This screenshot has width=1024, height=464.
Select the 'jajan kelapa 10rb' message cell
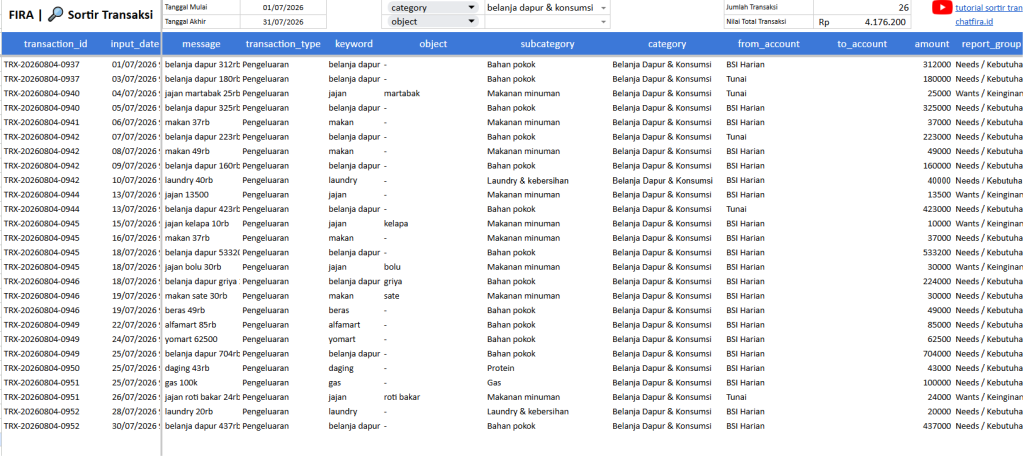pos(202,224)
